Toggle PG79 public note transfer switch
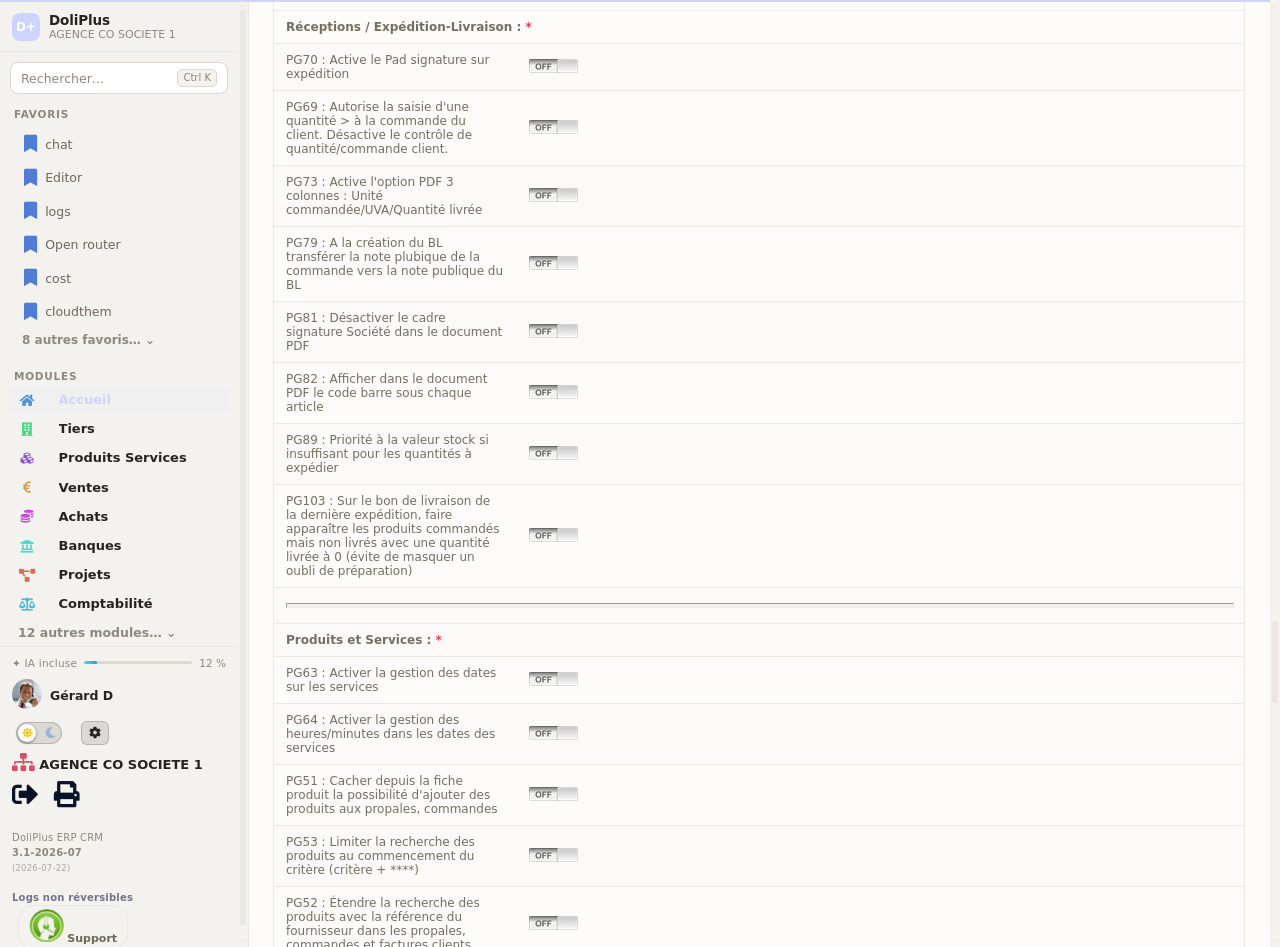Screen dimensions: 1280x947 coord(553,263)
